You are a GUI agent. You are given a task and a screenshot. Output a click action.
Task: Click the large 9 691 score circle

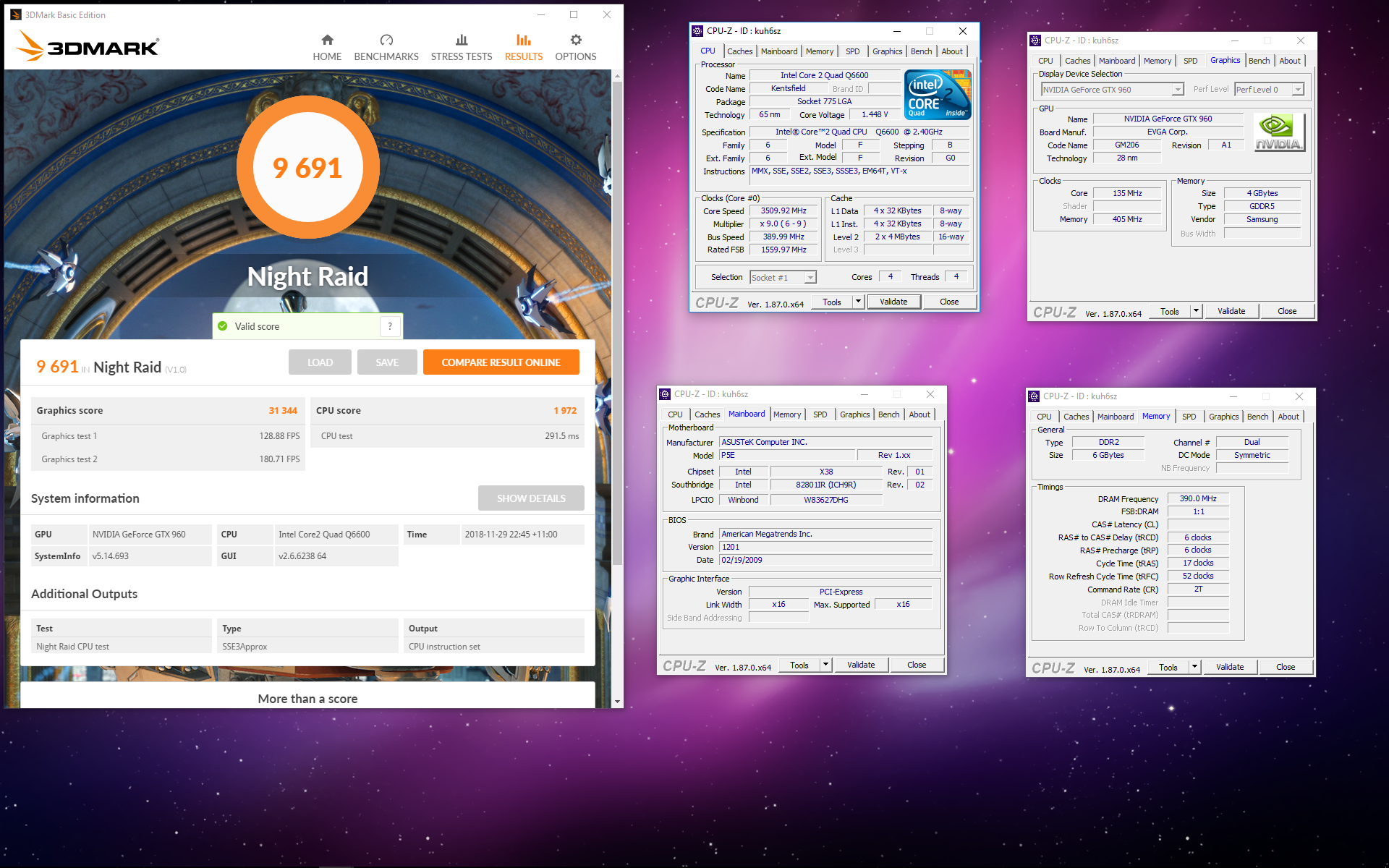[308, 167]
